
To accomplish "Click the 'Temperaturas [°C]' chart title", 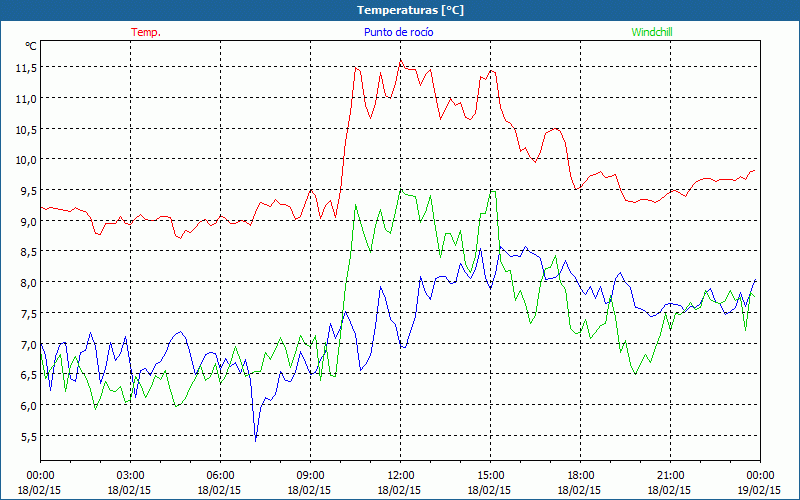I will point(410,10).
